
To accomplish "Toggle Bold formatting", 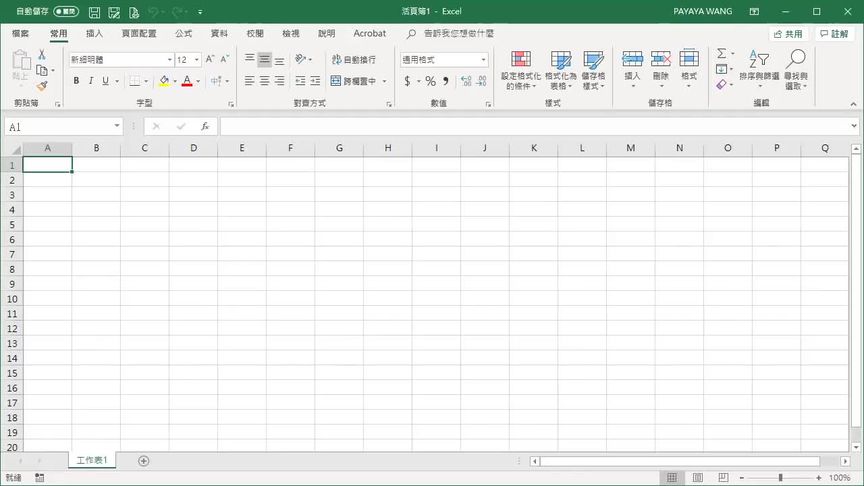I will pyautogui.click(x=76, y=81).
